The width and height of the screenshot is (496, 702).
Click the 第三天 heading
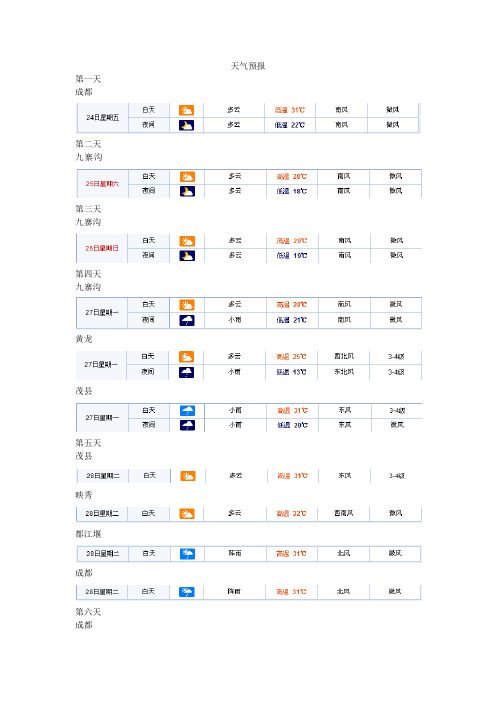pyautogui.click(x=88, y=209)
